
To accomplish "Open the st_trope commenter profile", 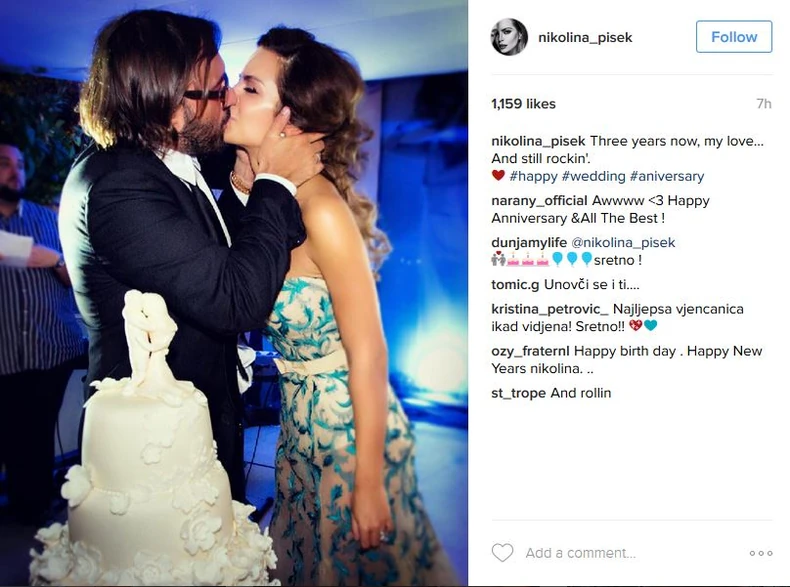I will point(518,393).
